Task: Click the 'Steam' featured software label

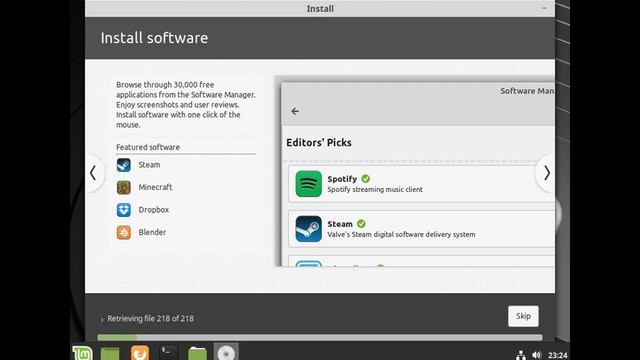Action: point(149,165)
